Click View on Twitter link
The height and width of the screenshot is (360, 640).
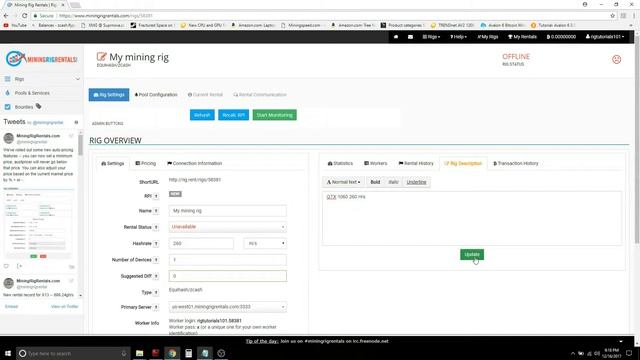tap(64, 307)
